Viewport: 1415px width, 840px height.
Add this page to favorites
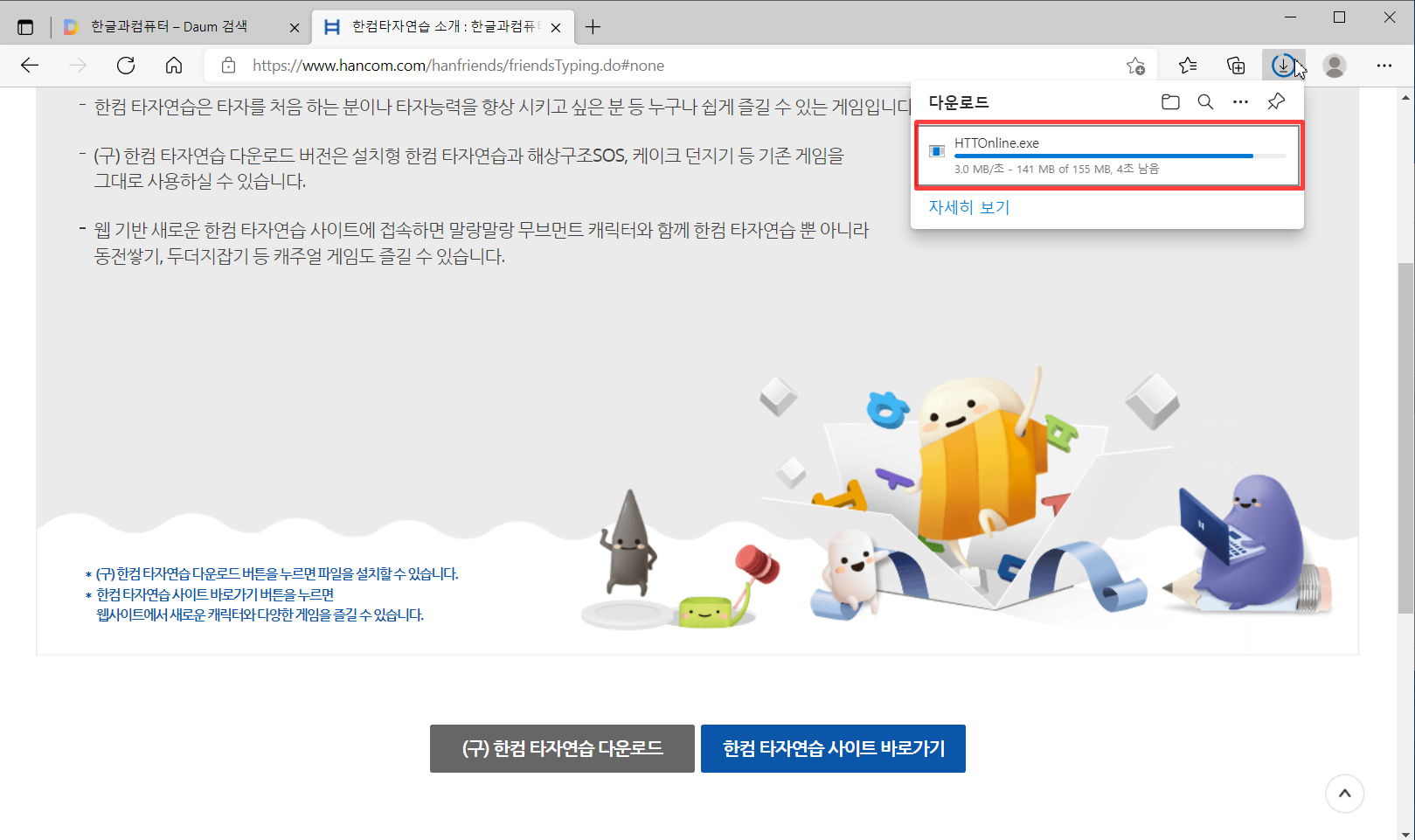1135,66
